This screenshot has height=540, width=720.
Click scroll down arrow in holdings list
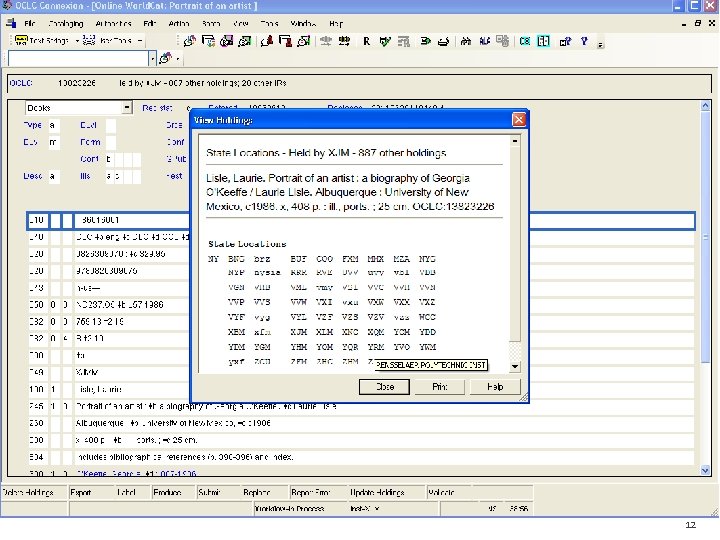pyautogui.click(x=515, y=365)
